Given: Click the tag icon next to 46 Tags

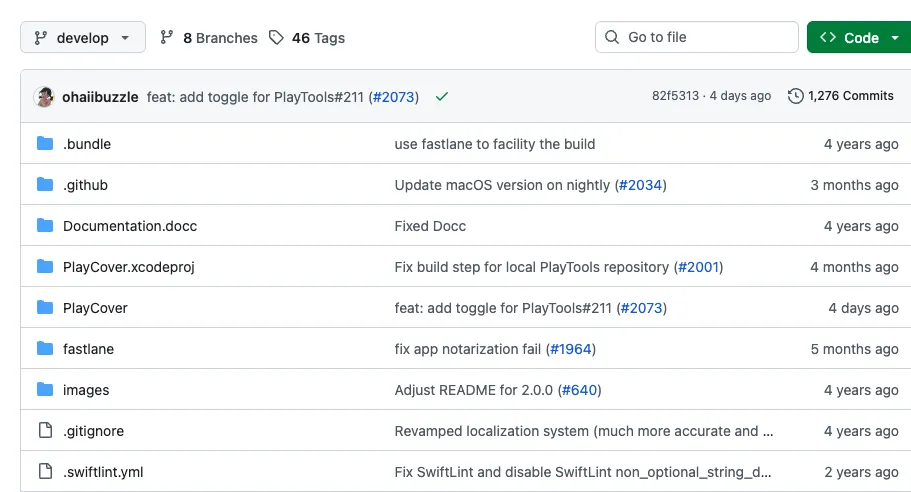Looking at the screenshot, I should pyautogui.click(x=277, y=38).
